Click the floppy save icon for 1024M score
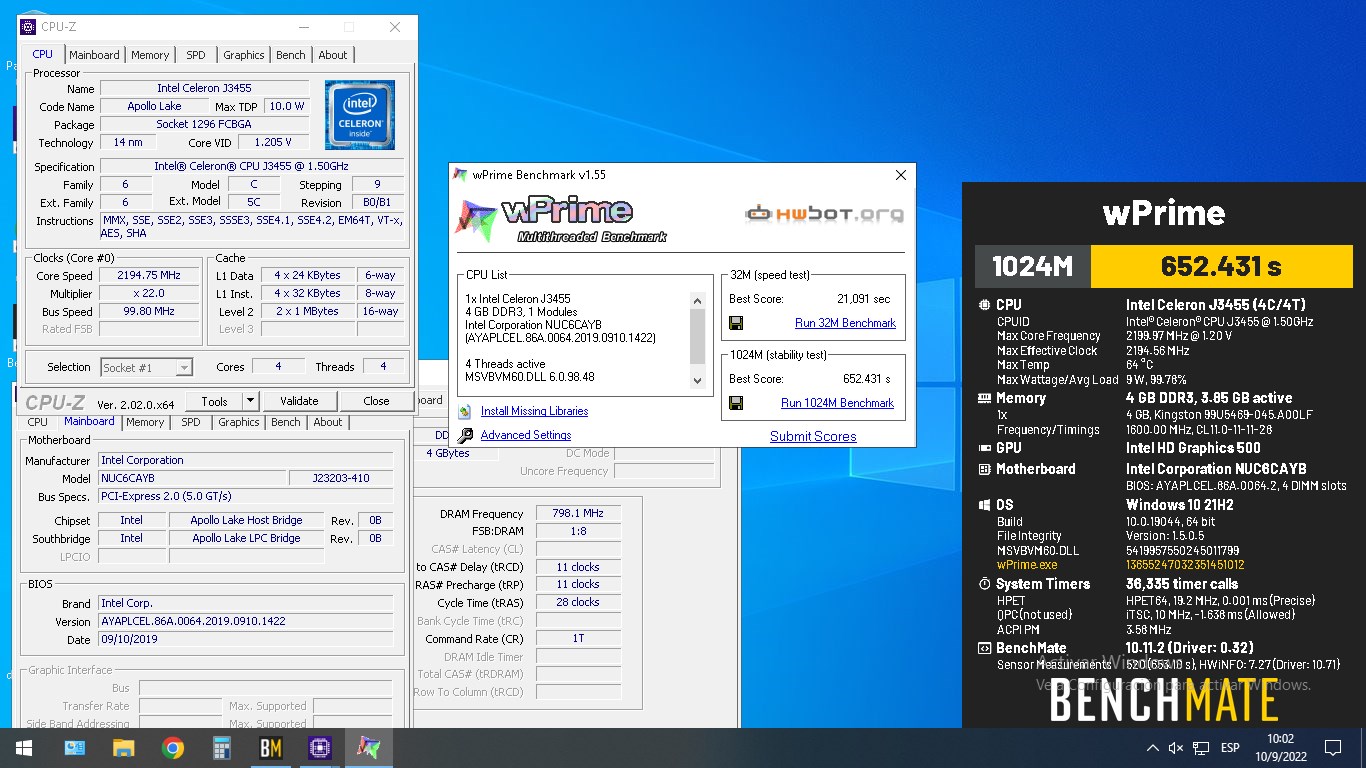This screenshot has height=768, width=1366. tap(736, 403)
